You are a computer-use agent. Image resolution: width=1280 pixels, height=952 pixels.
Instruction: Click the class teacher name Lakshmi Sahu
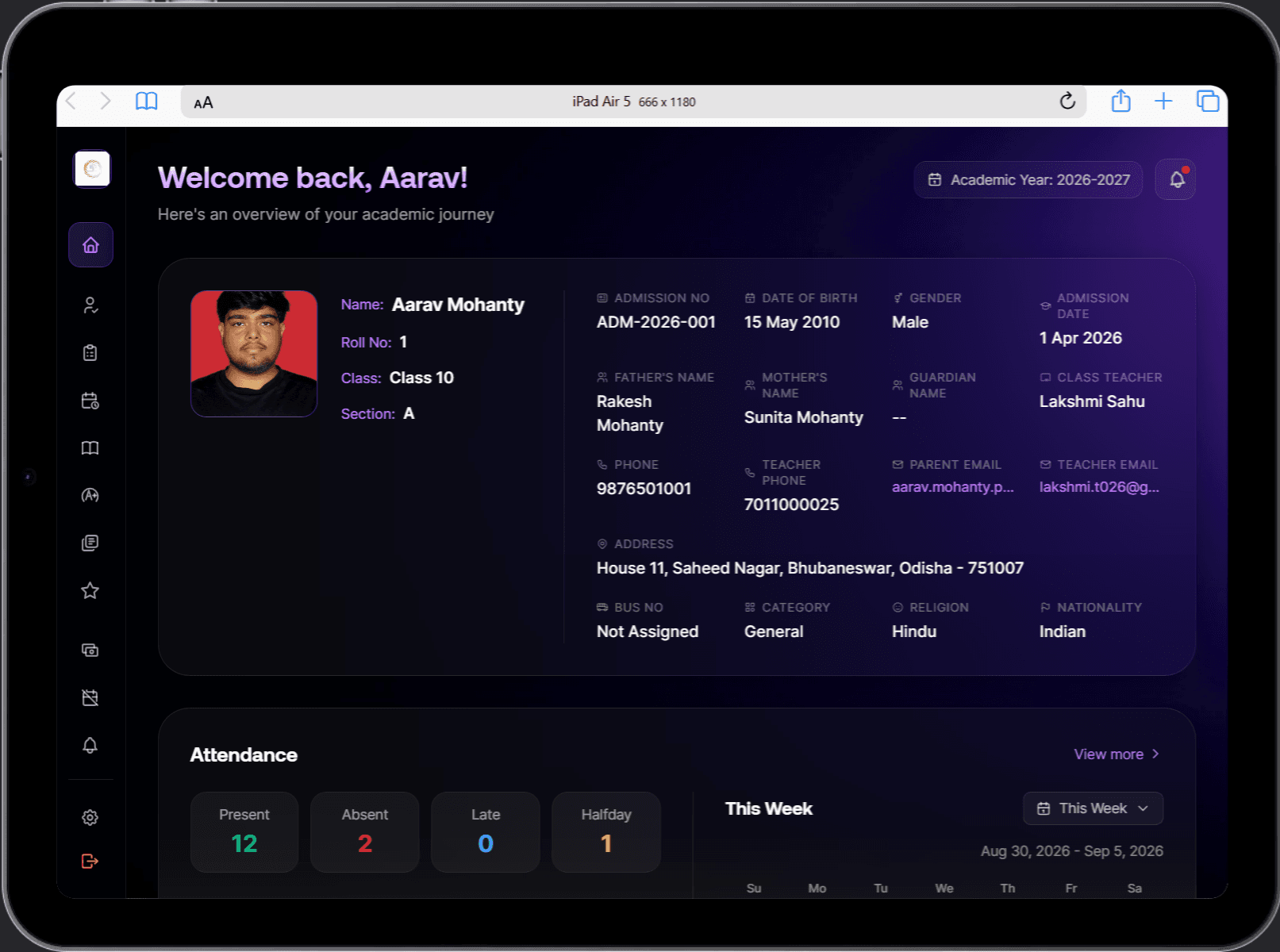1092,401
